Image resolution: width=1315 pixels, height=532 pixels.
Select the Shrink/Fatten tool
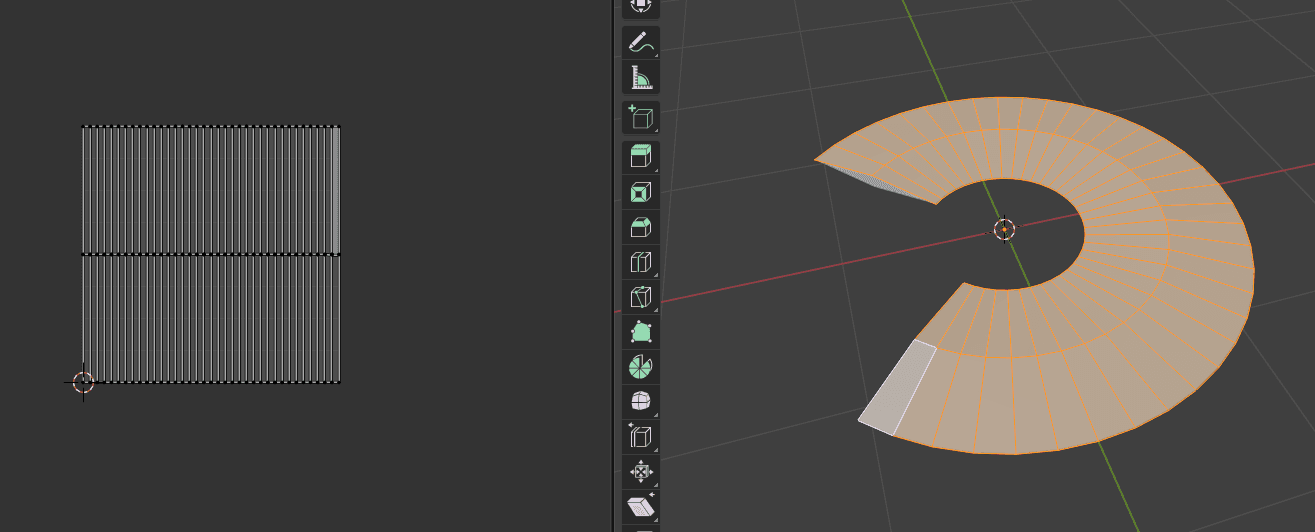click(641, 471)
